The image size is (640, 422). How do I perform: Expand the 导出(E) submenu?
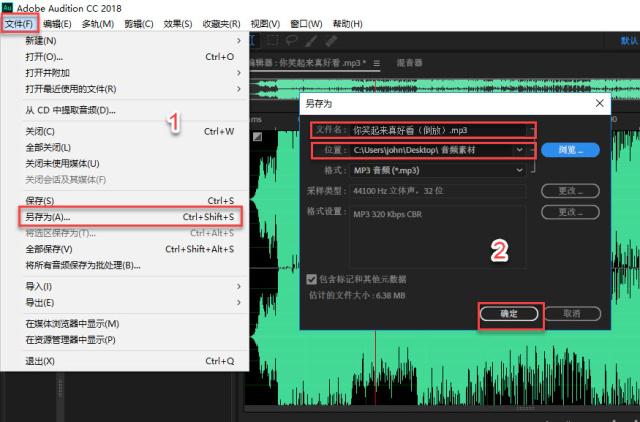[239, 302]
